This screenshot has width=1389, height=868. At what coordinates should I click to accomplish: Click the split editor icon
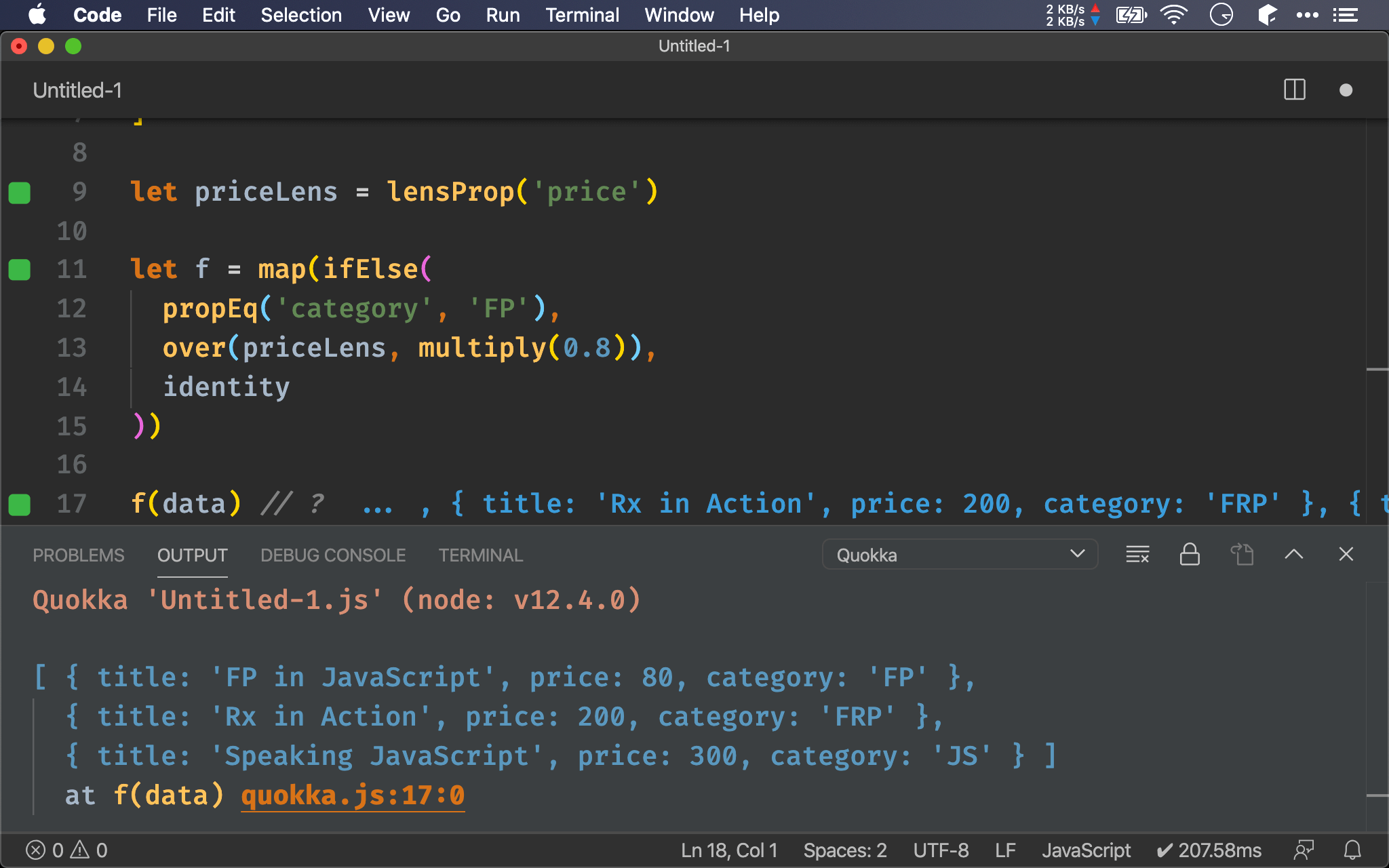click(1295, 90)
